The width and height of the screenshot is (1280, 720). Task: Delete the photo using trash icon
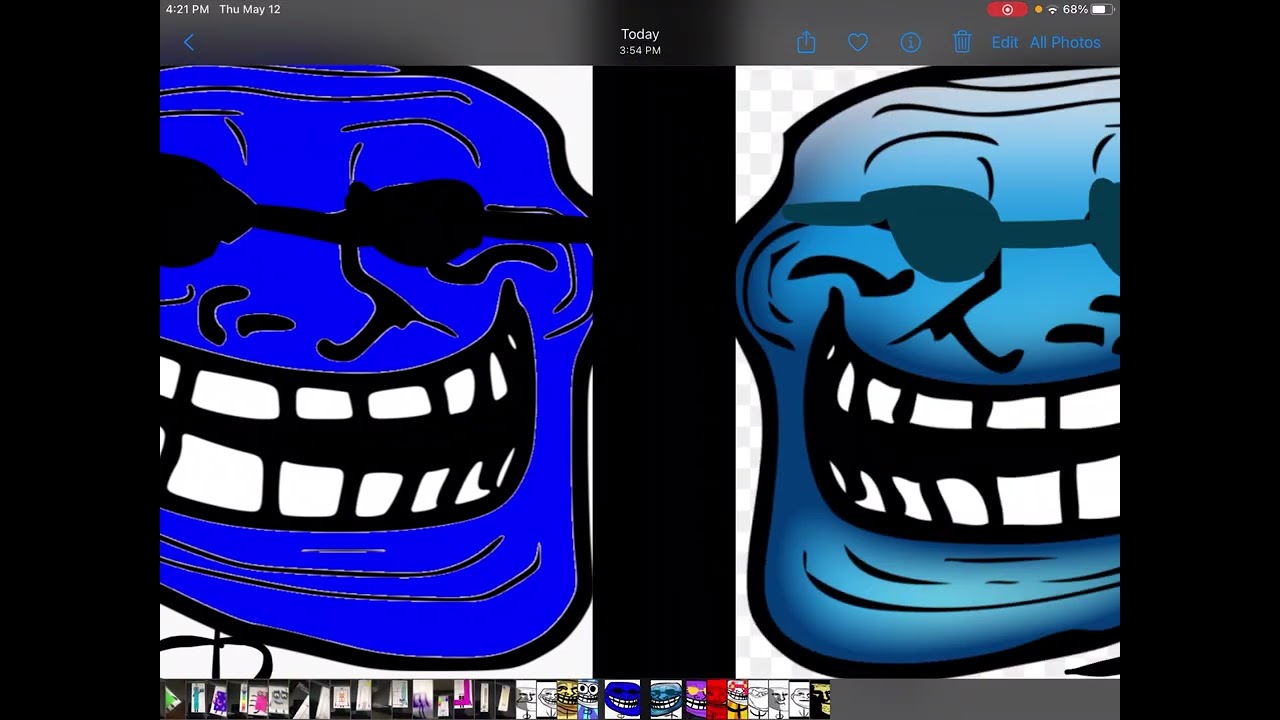[962, 42]
